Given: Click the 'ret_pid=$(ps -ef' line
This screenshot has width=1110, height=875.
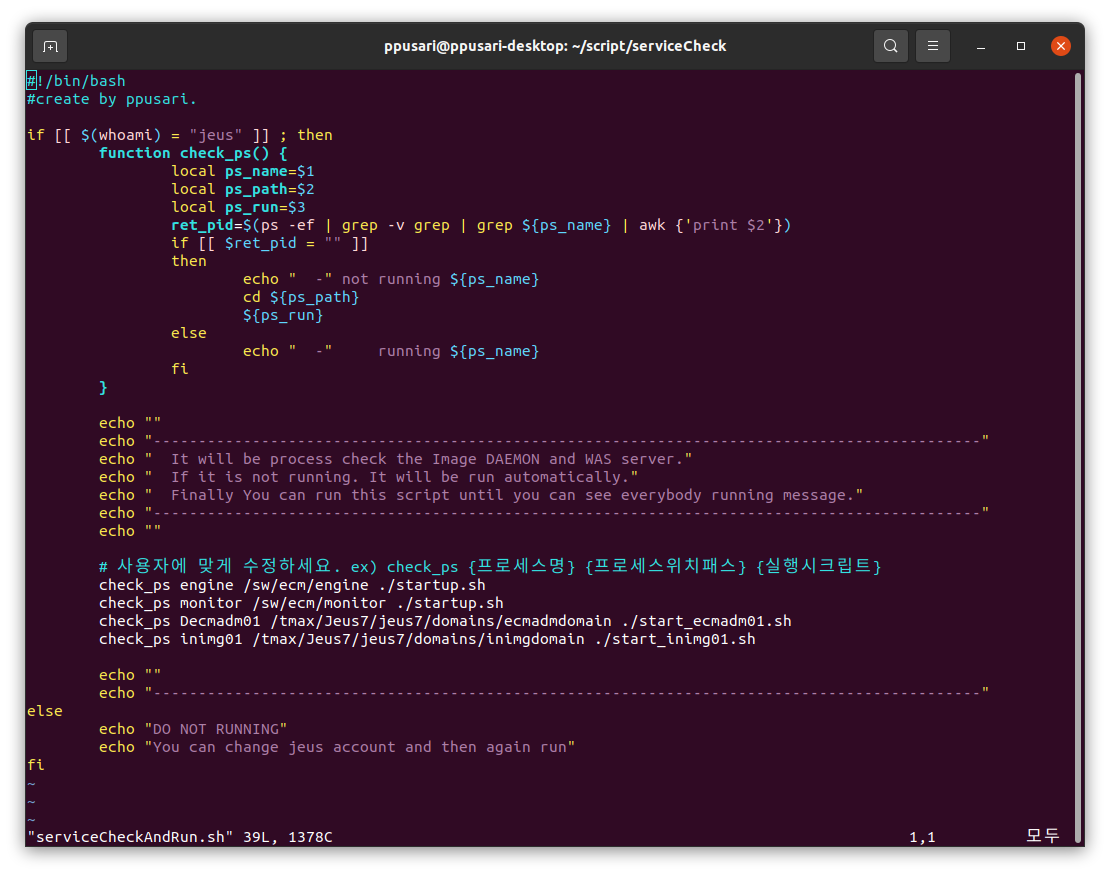Looking at the screenshot, I should click(481, 225).
